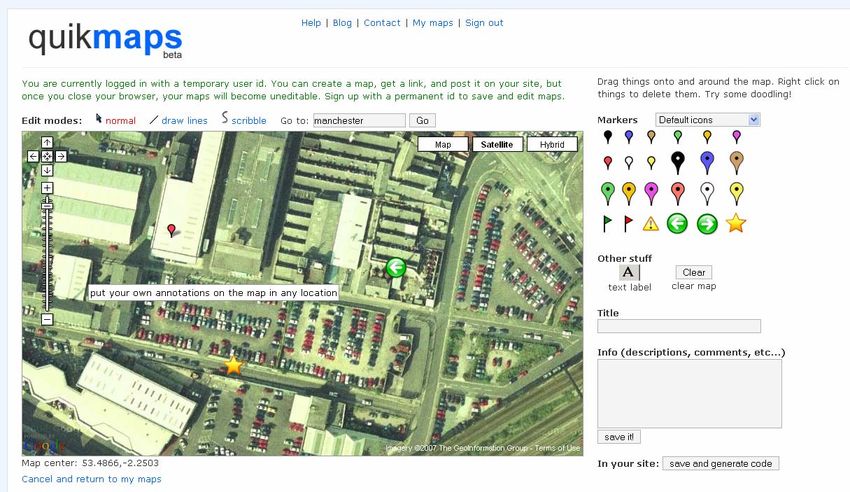This screenshot has height=492, width=850.
Task: Click Cancel and return to my maps
Action: 92,479
